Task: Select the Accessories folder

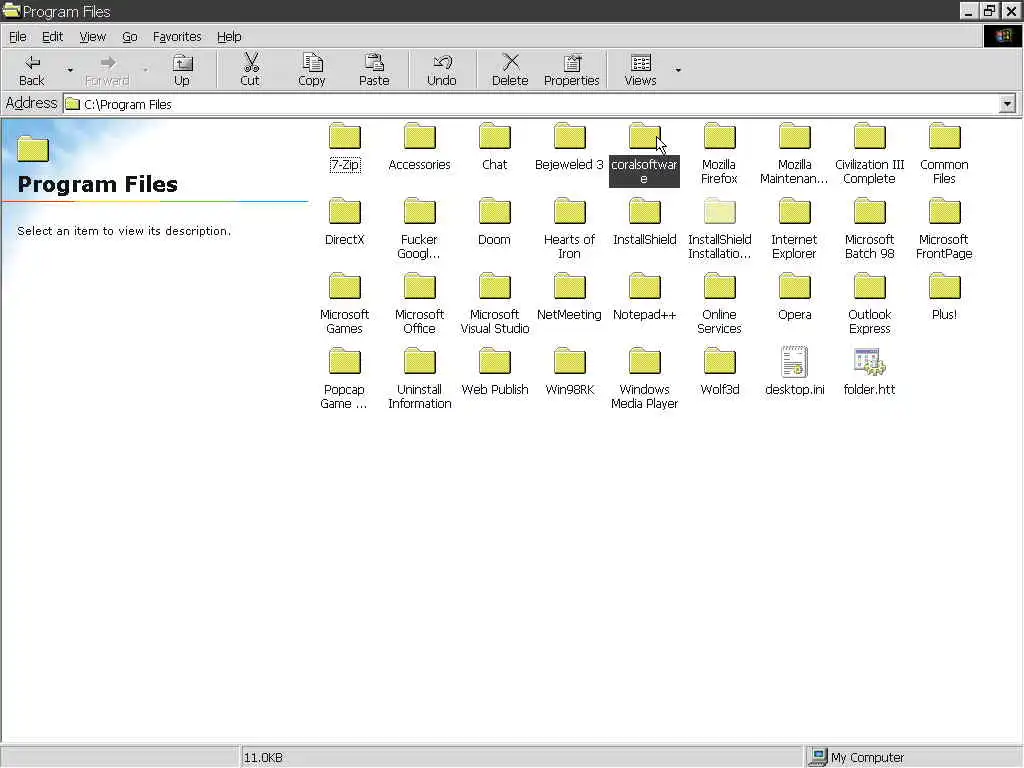Action: point(419,147)
